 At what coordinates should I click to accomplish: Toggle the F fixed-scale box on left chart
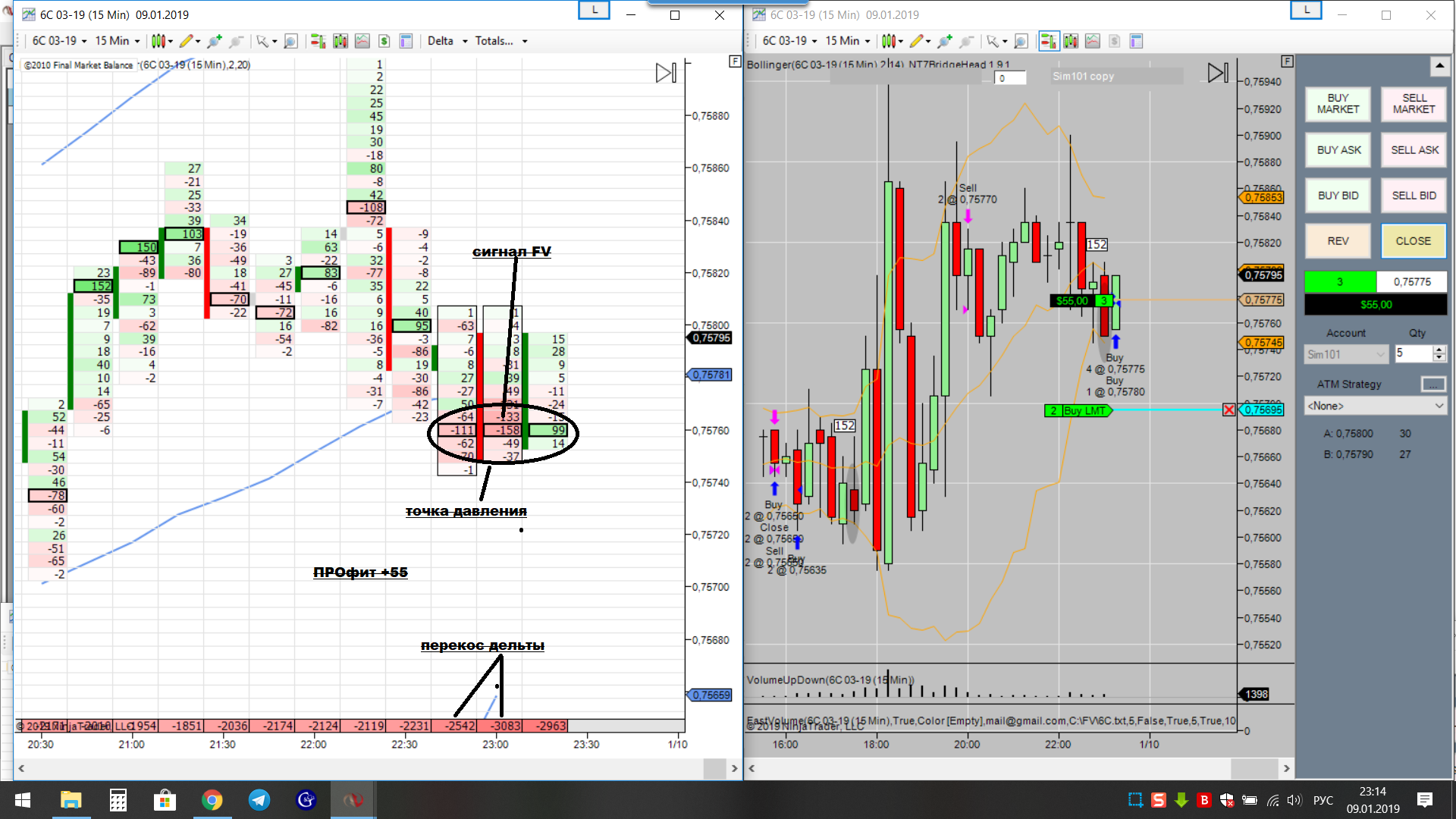click(734, 61)
